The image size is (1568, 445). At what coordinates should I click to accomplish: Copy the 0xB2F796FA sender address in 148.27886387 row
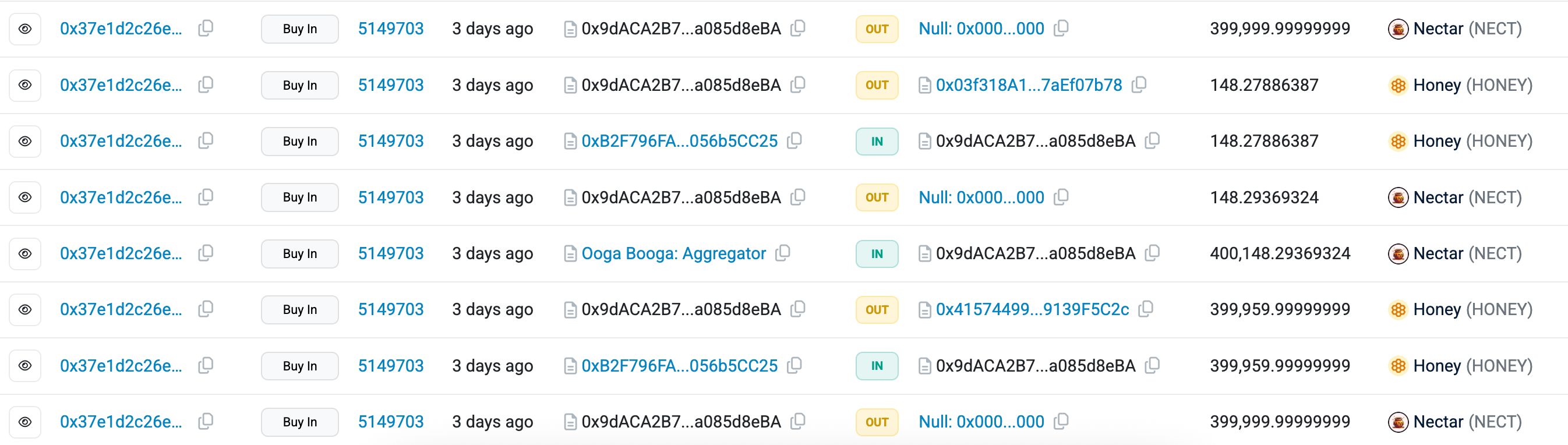coord(794,140)
